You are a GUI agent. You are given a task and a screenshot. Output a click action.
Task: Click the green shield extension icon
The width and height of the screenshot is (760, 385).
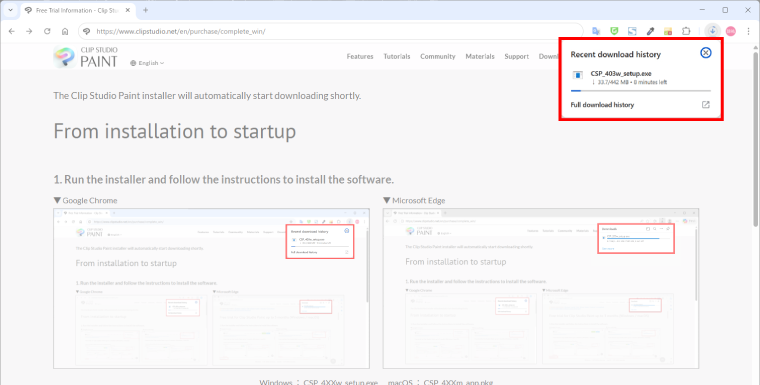[614, 31]
